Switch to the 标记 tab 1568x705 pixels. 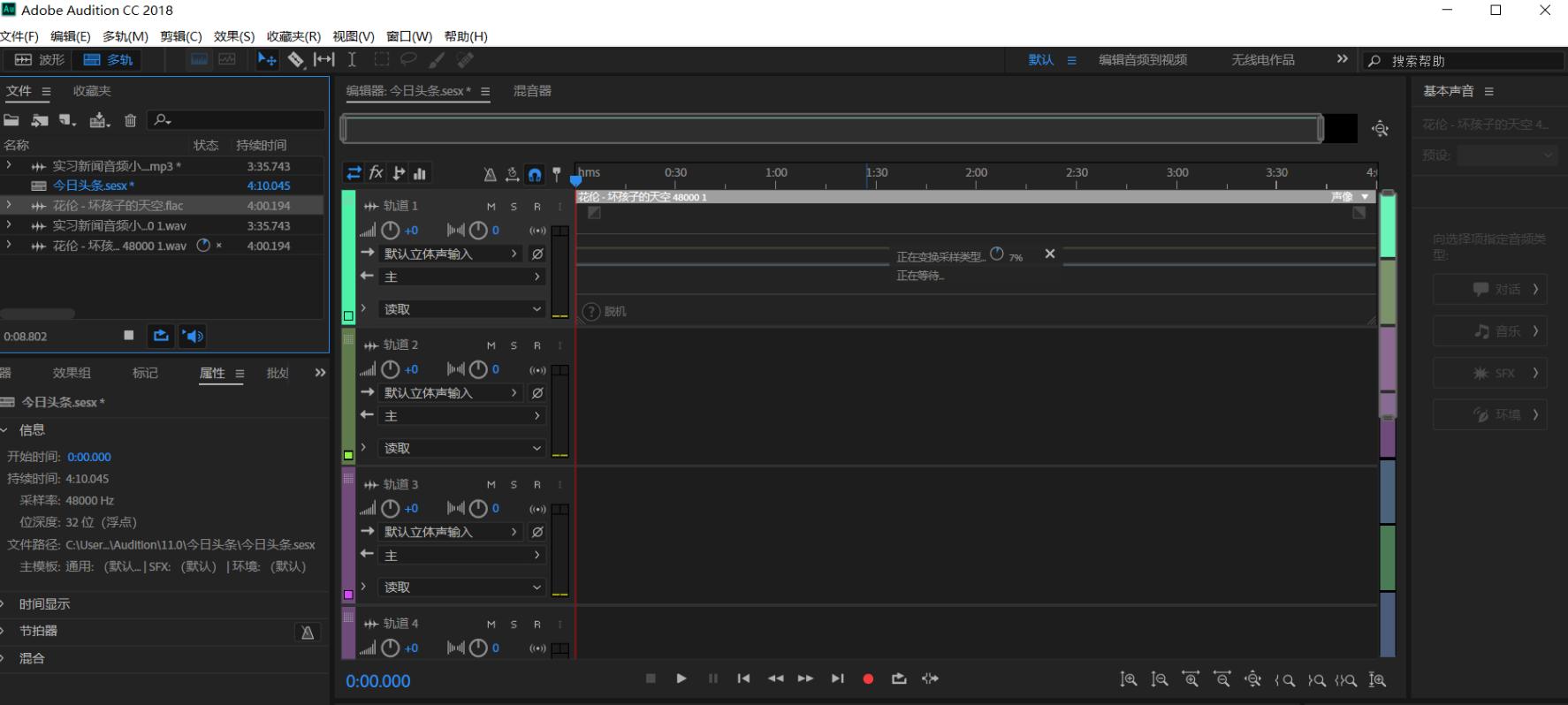click(x=145, y=373)
